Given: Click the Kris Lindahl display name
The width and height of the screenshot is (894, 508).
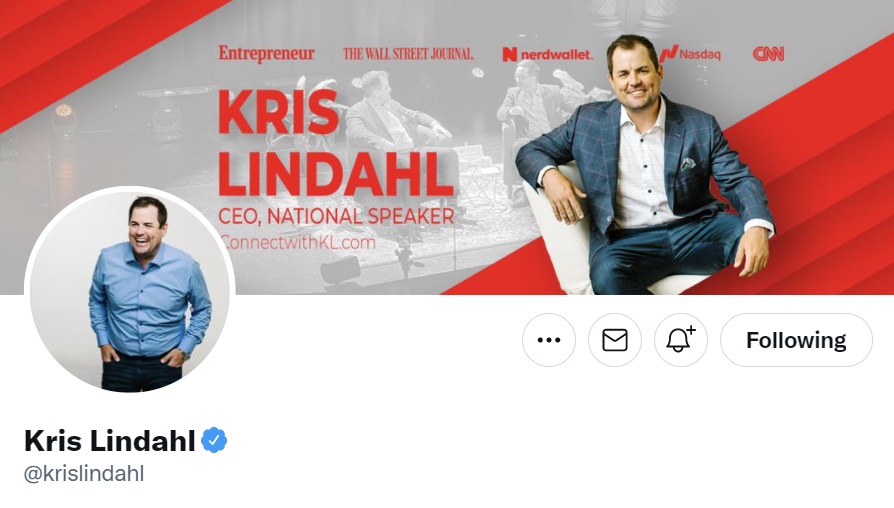Looking at the screenshot, I should pyautogui.click(x=109, y=440).
